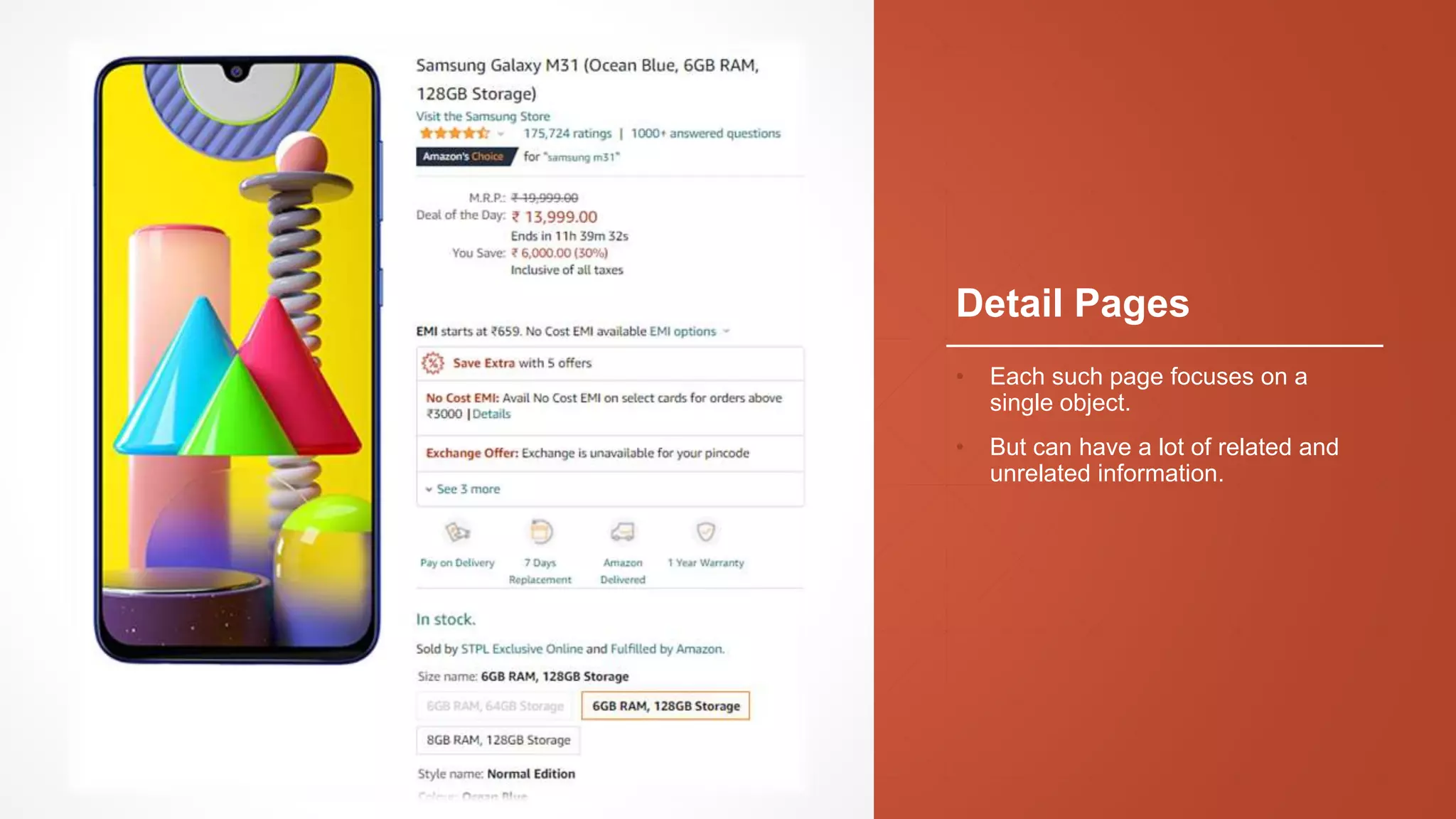This screenshot has height=819, width=1456.
Task: Select the 6GB RAM, 128GB Storage option
Action: 665,706
